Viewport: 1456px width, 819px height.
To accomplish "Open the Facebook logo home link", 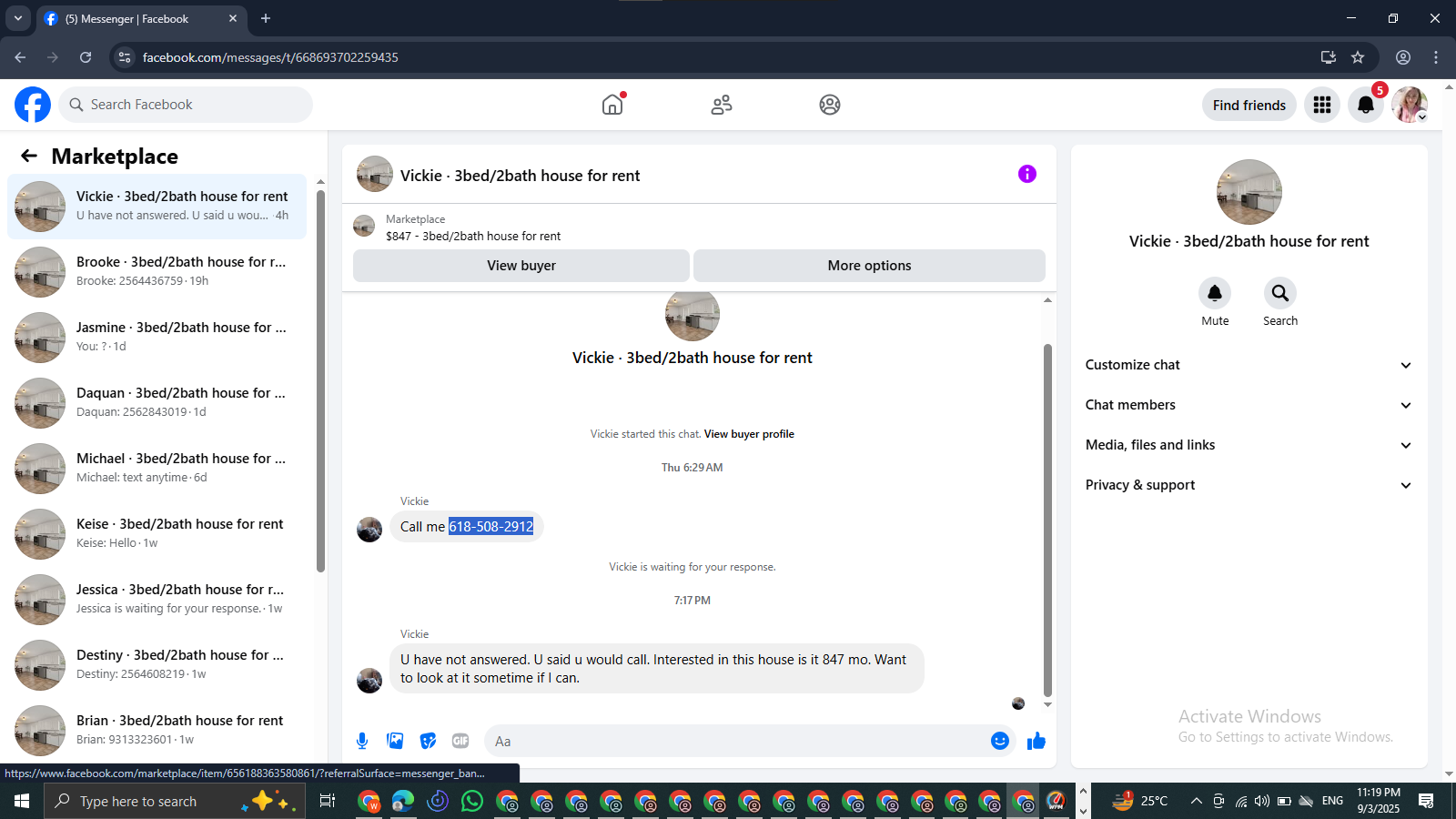I will tap(33, 105).
